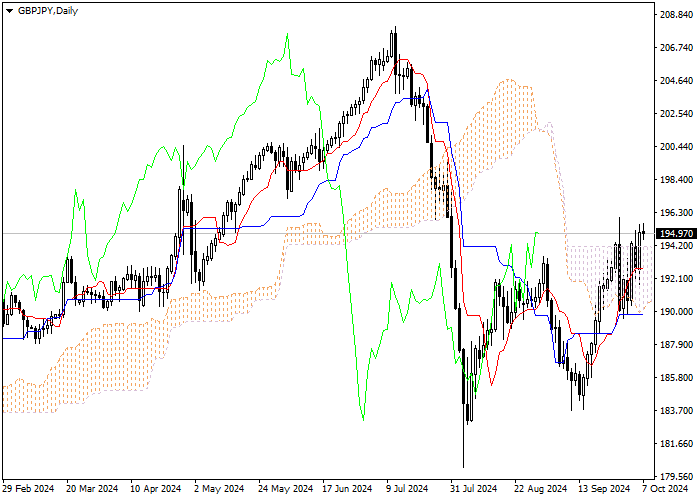This screenshot has height=500, width=700.
Task: Select the 198.400 price scale value
Action: [676, 180]
